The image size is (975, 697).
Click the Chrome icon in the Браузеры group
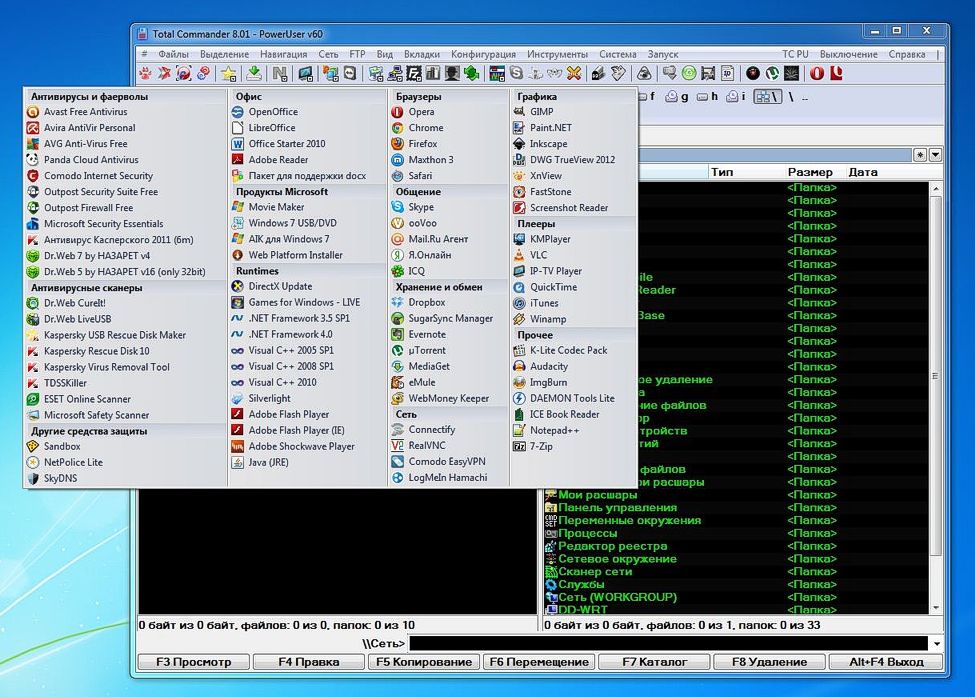(x=397, y=128)
